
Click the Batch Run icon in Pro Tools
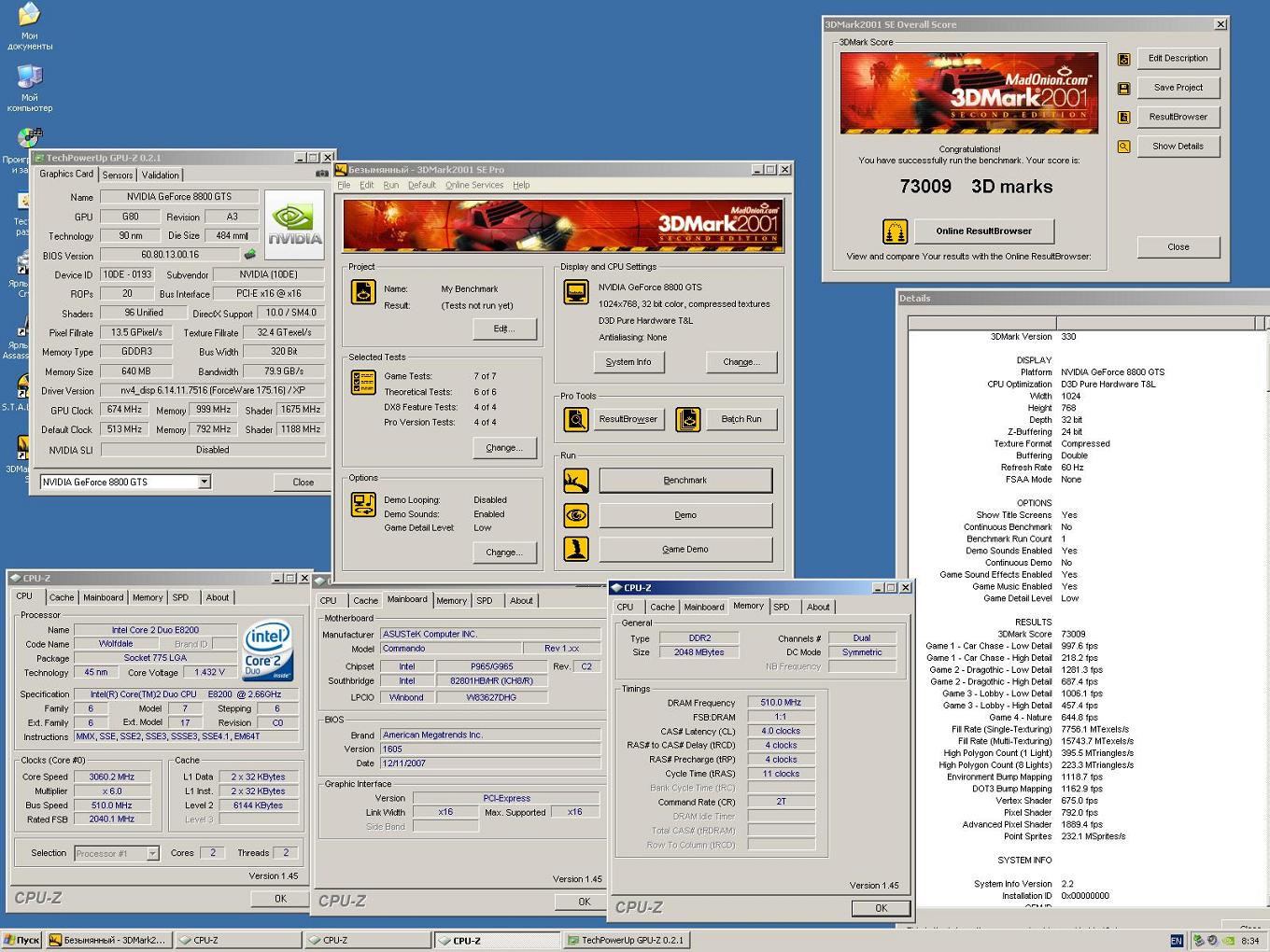point(688,420)
